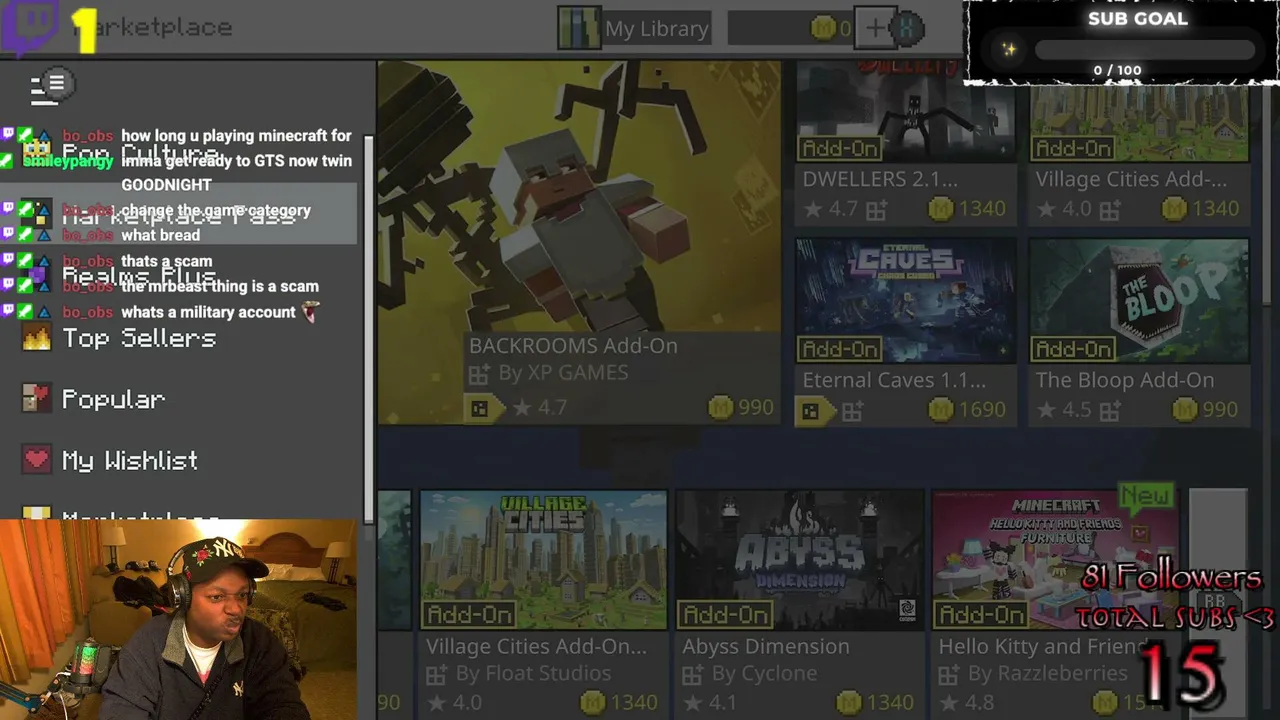Click the pack icon on Eternal Caves card

point(852,411)
